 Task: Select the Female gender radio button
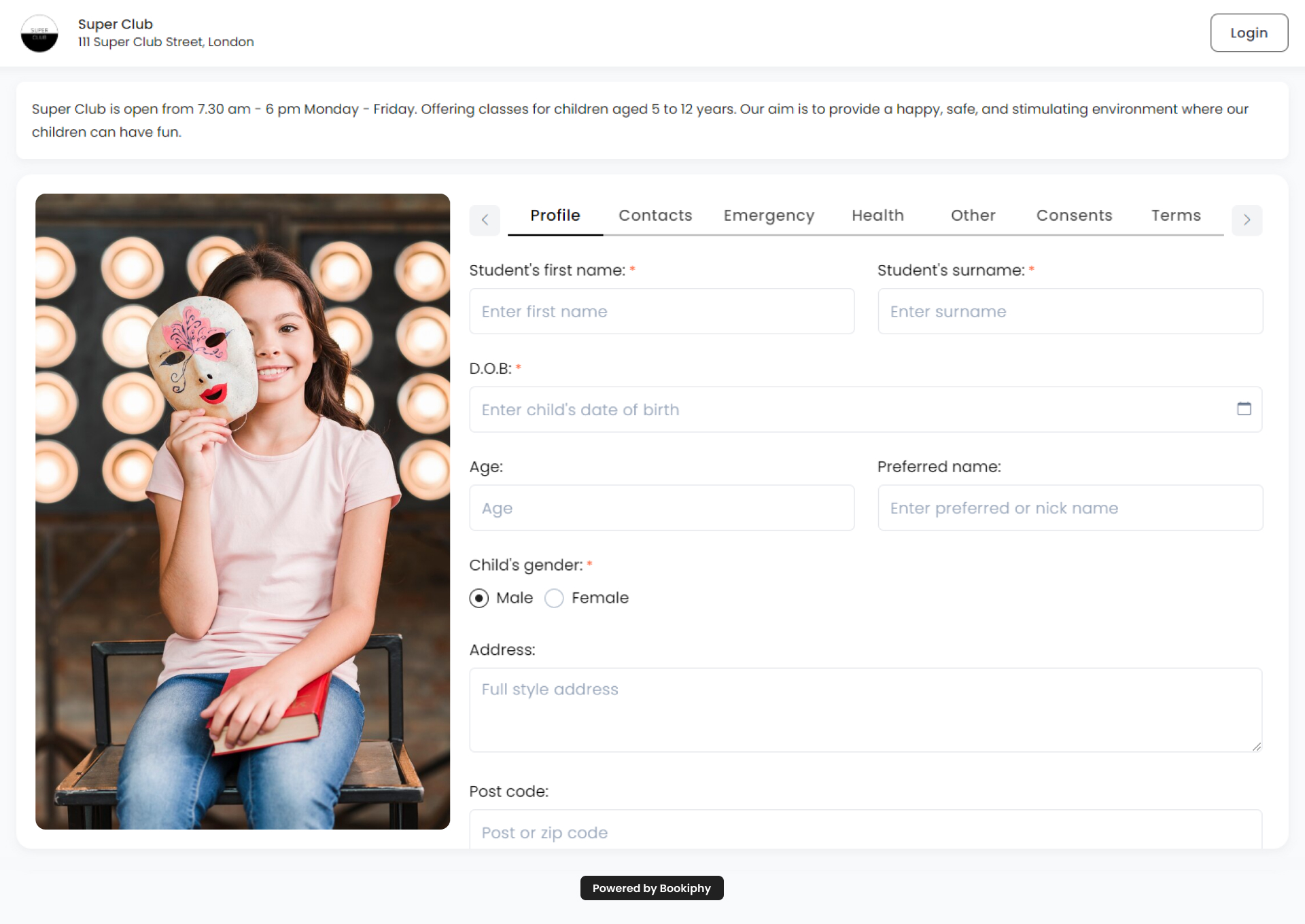pos(555,598)
